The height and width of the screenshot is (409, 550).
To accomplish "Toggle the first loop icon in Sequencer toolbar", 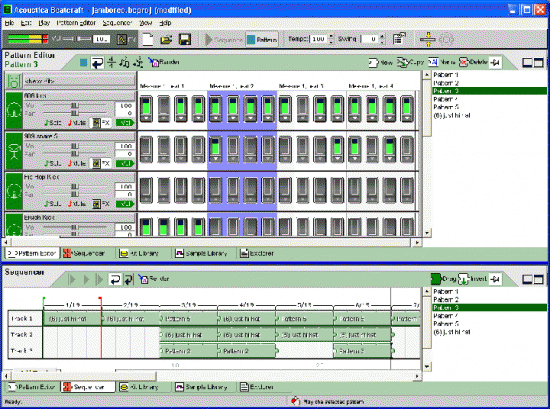I will 115,280.
